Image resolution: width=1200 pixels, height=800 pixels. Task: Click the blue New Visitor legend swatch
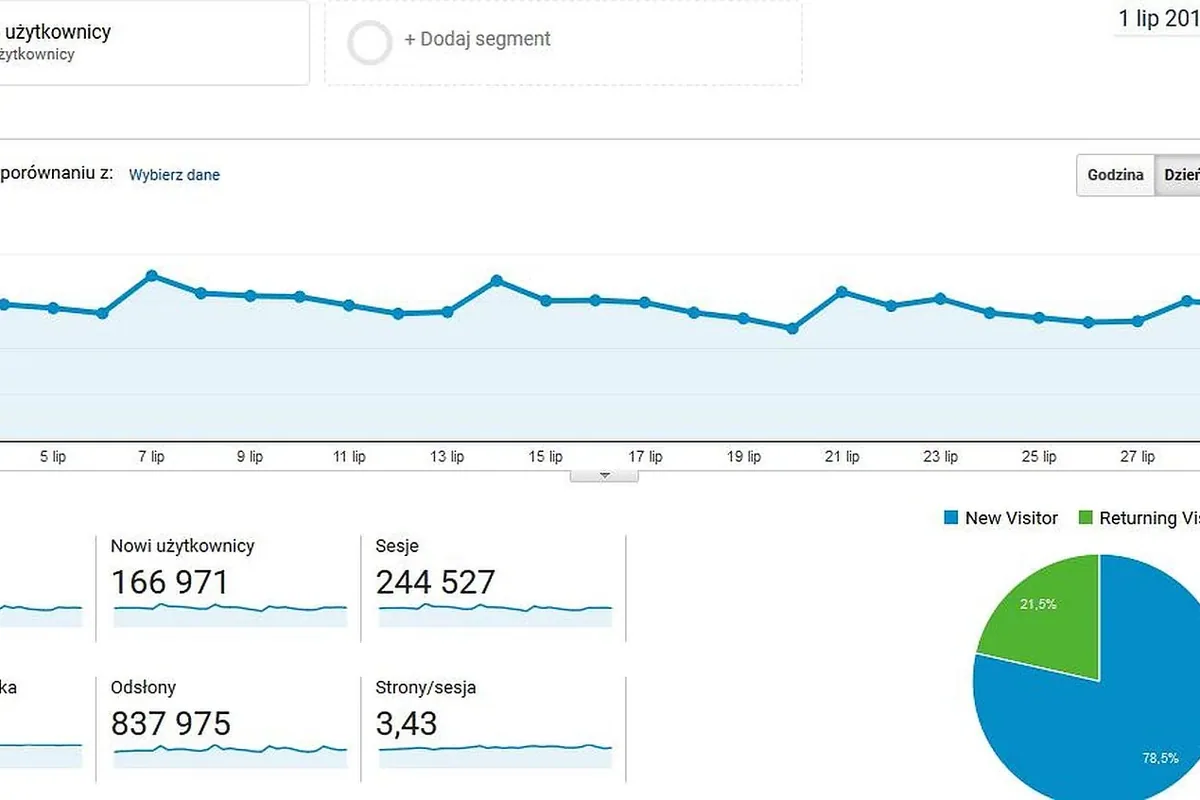coord(951,518)
